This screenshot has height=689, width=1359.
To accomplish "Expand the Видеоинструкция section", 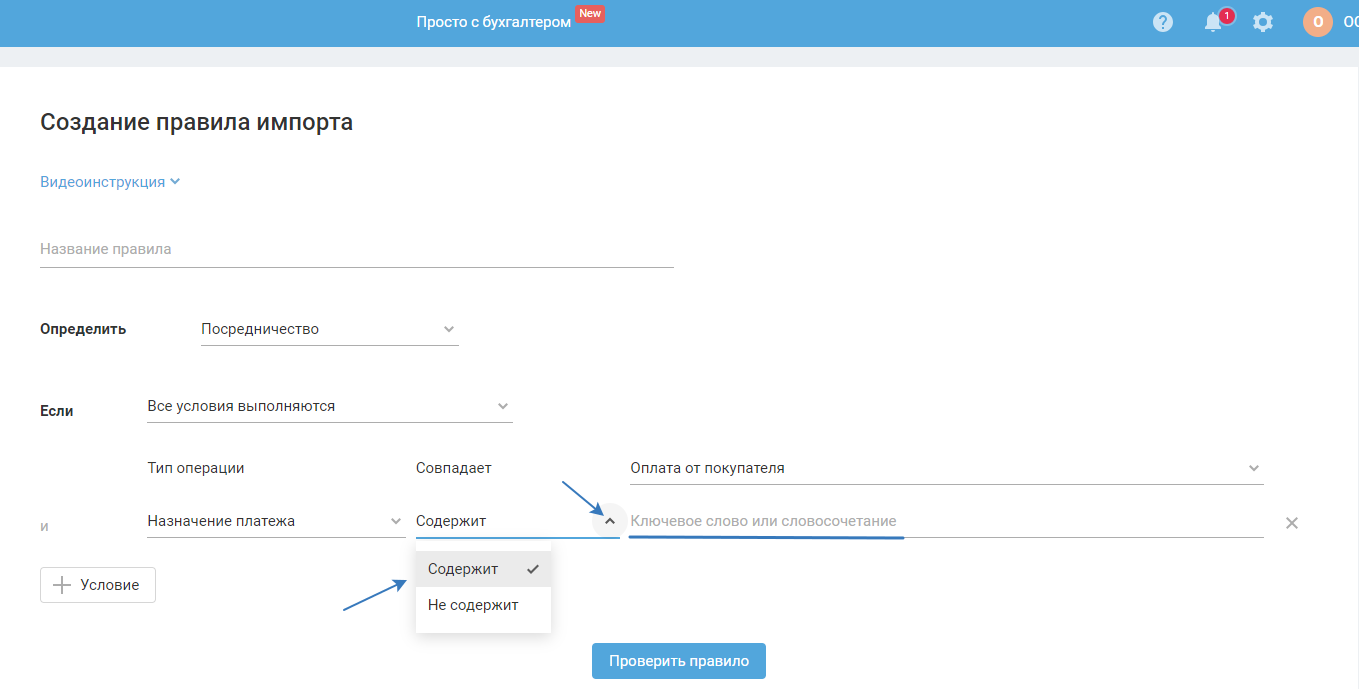I will coord(110,182).
